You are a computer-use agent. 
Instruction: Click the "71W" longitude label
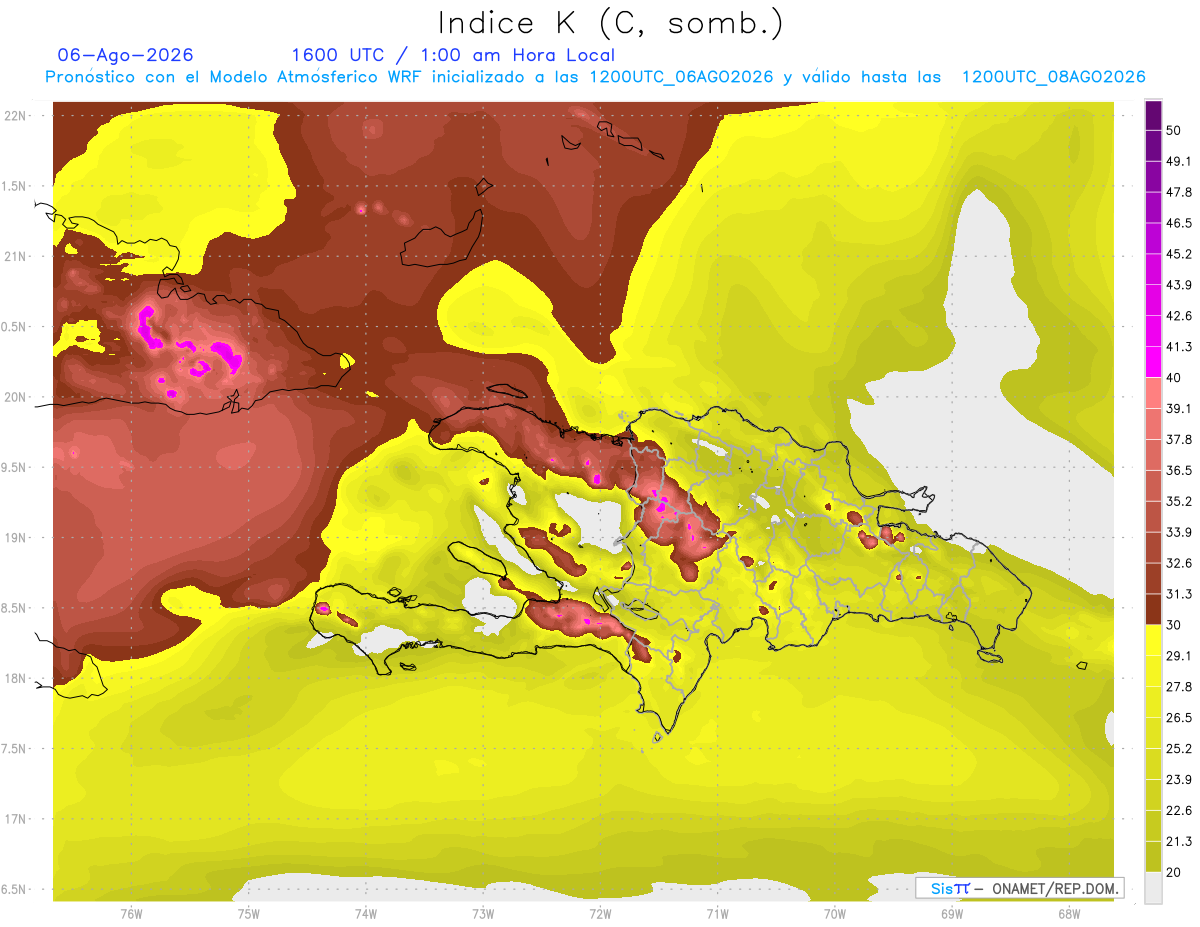coord(717,914)
